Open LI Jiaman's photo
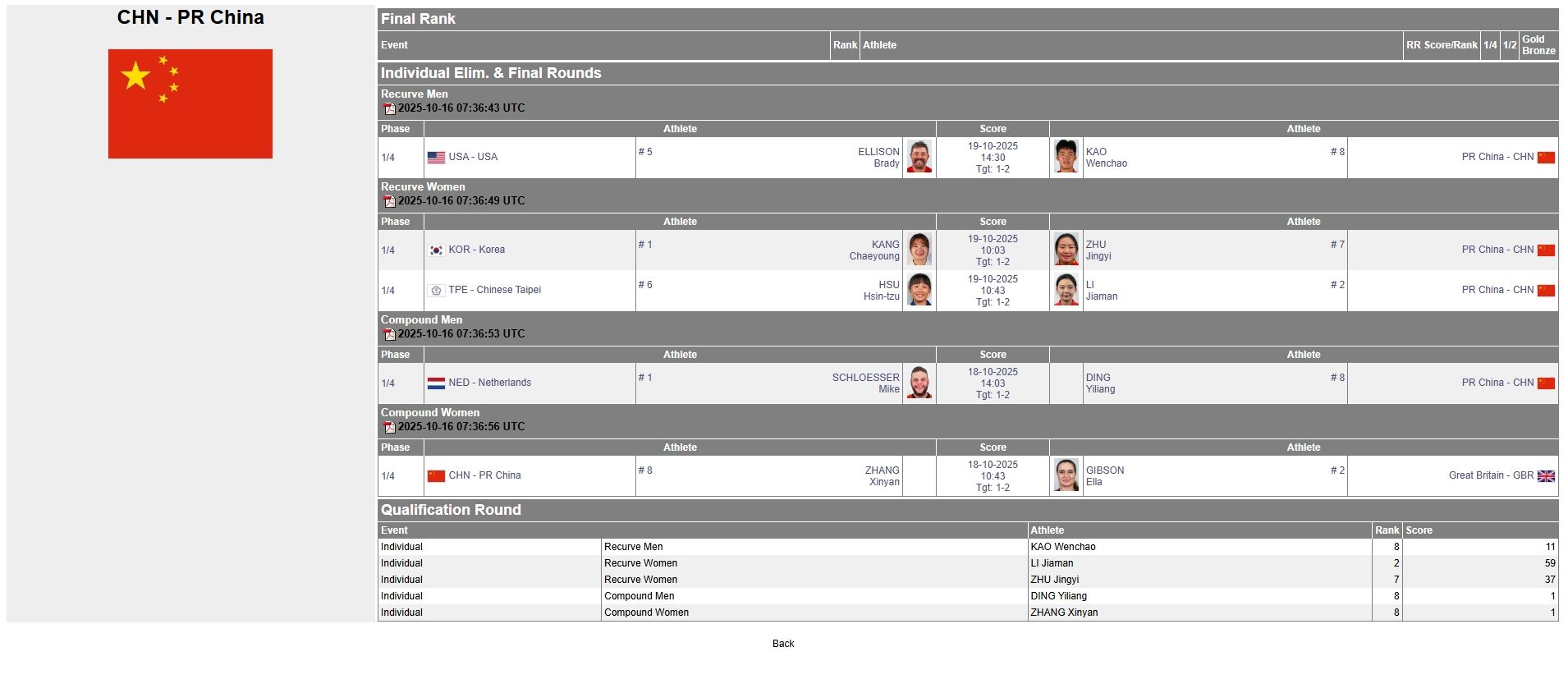 (1066, 290)
